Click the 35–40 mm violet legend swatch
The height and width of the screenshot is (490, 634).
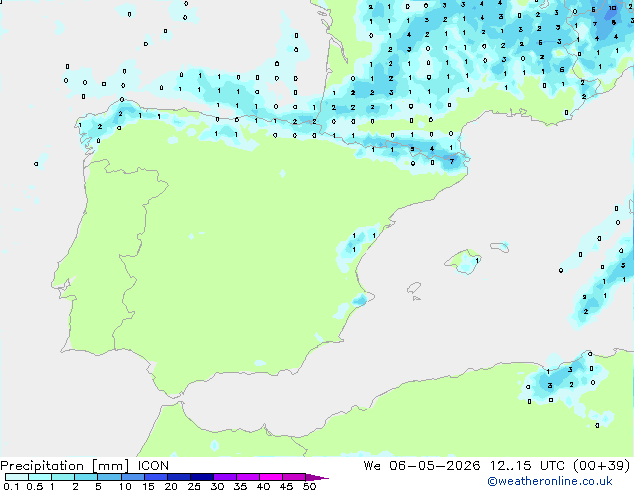247,477
